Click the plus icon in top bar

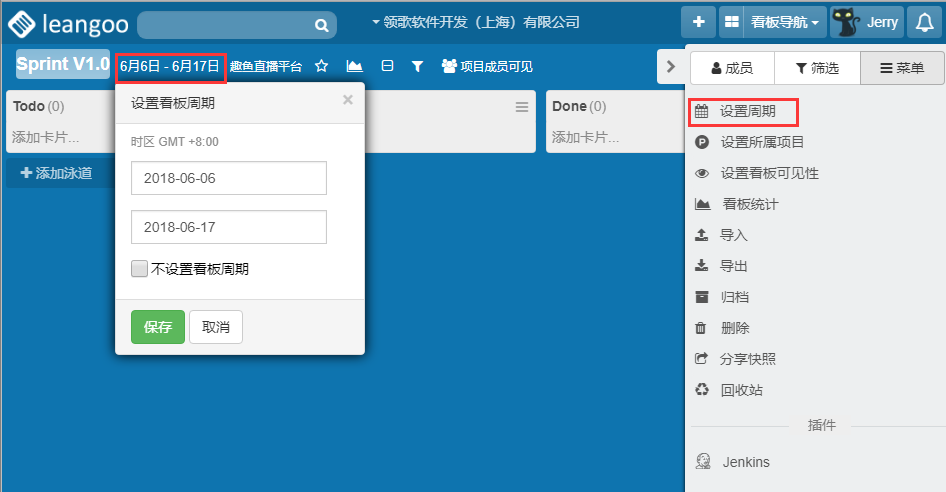pyautogui.click(x=698, y=22)
